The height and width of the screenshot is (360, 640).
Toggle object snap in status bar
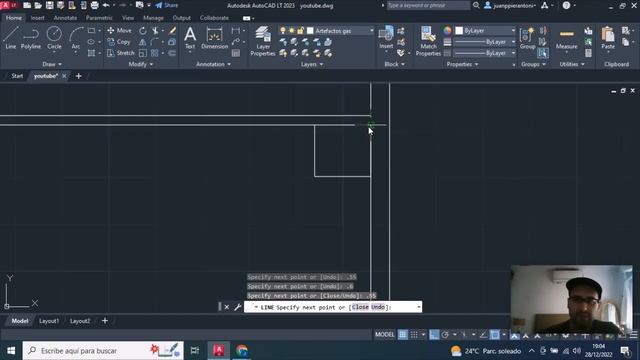pos(495,335)
